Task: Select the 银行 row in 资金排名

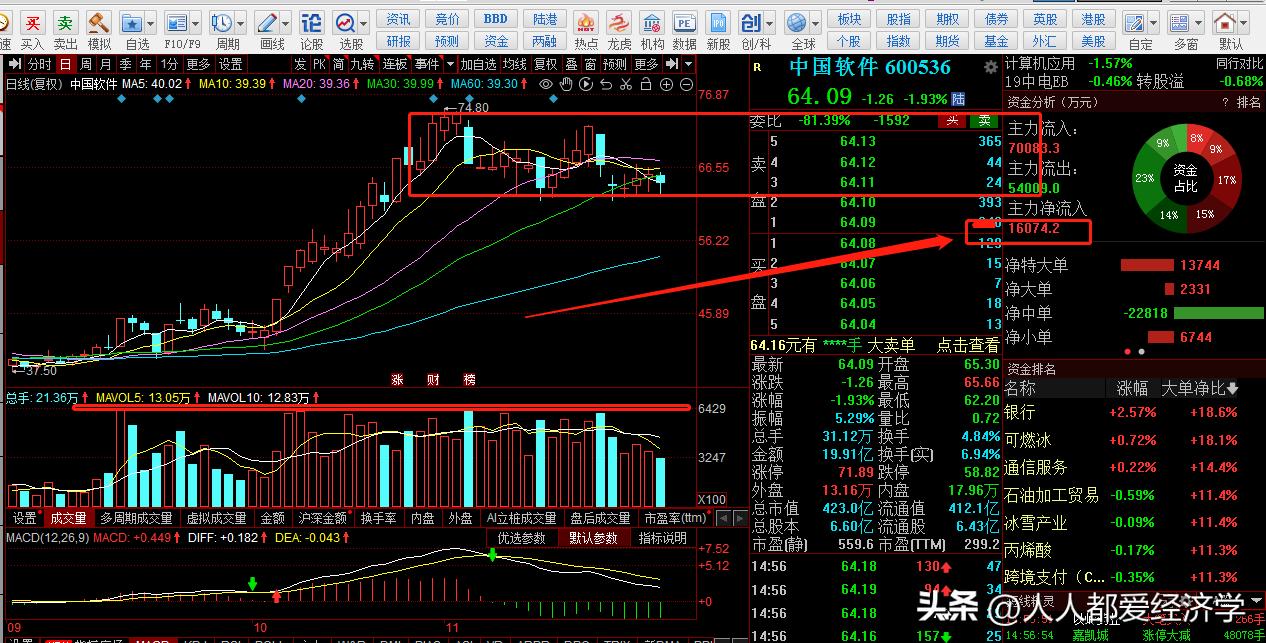Action: 1135,412
